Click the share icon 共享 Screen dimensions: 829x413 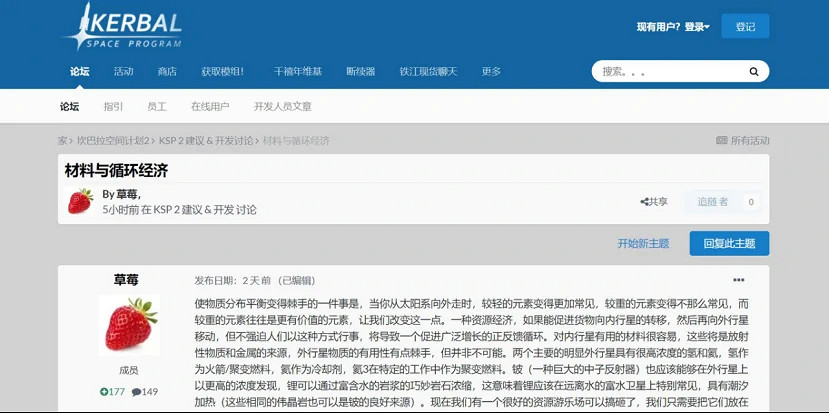pos(653,201)
